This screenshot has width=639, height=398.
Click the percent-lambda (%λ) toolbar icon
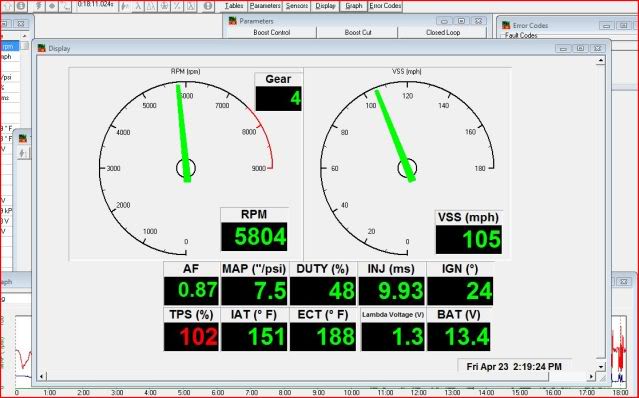pyautogui.click(x=177, y=6)
